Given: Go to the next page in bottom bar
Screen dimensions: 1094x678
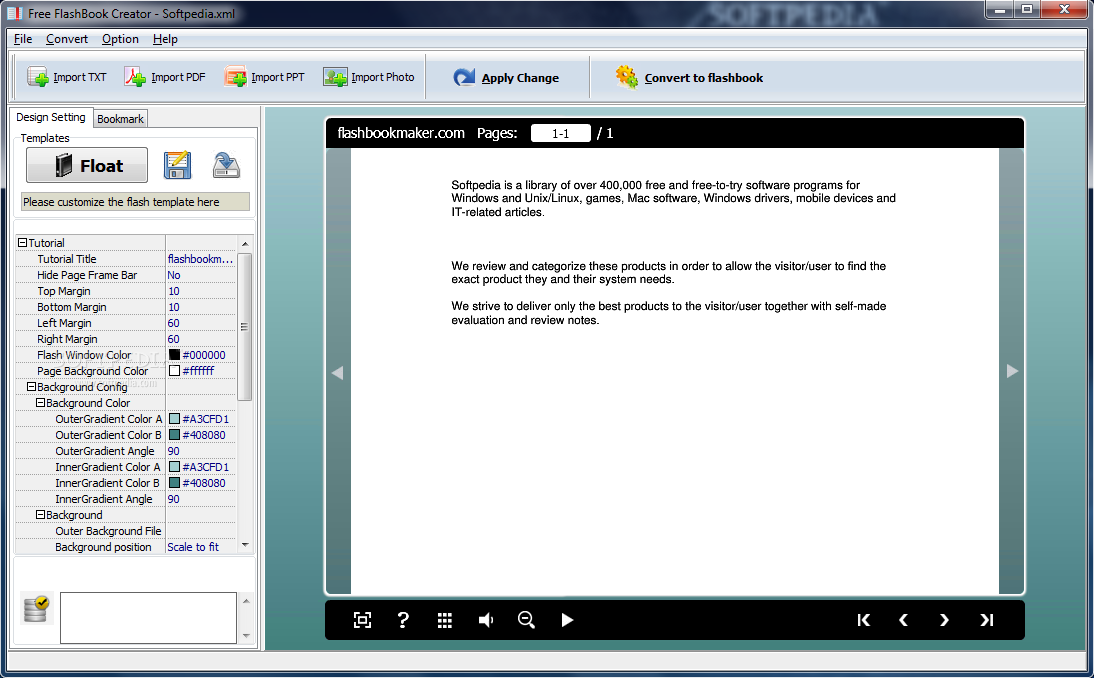Looking at the screenshot, I should [x=944, y=620].
